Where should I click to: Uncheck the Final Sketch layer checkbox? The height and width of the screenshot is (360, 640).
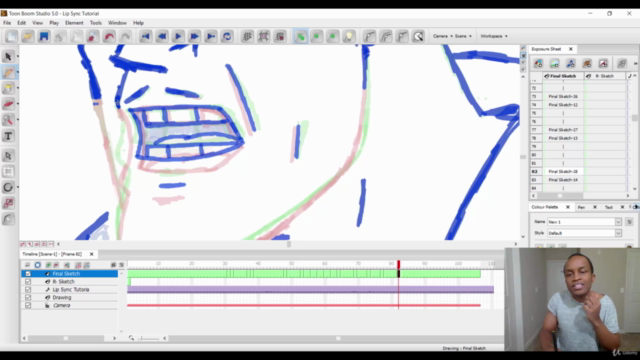28,274
